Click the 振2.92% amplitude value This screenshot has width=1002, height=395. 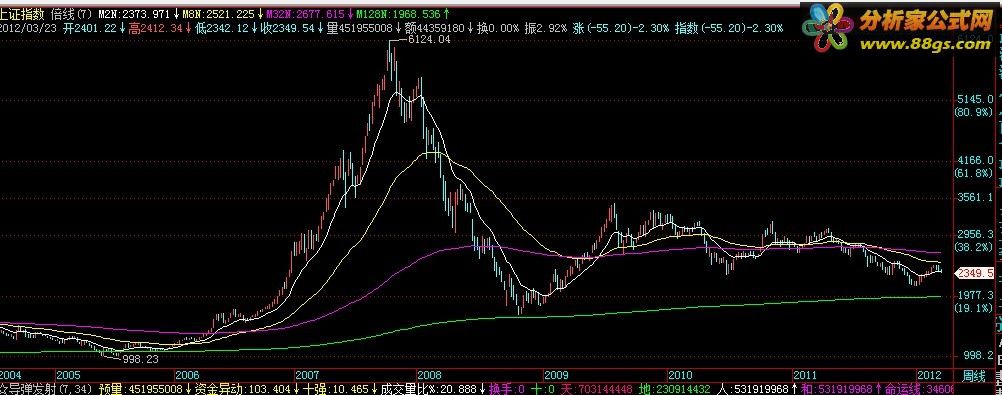pos(546,28)
